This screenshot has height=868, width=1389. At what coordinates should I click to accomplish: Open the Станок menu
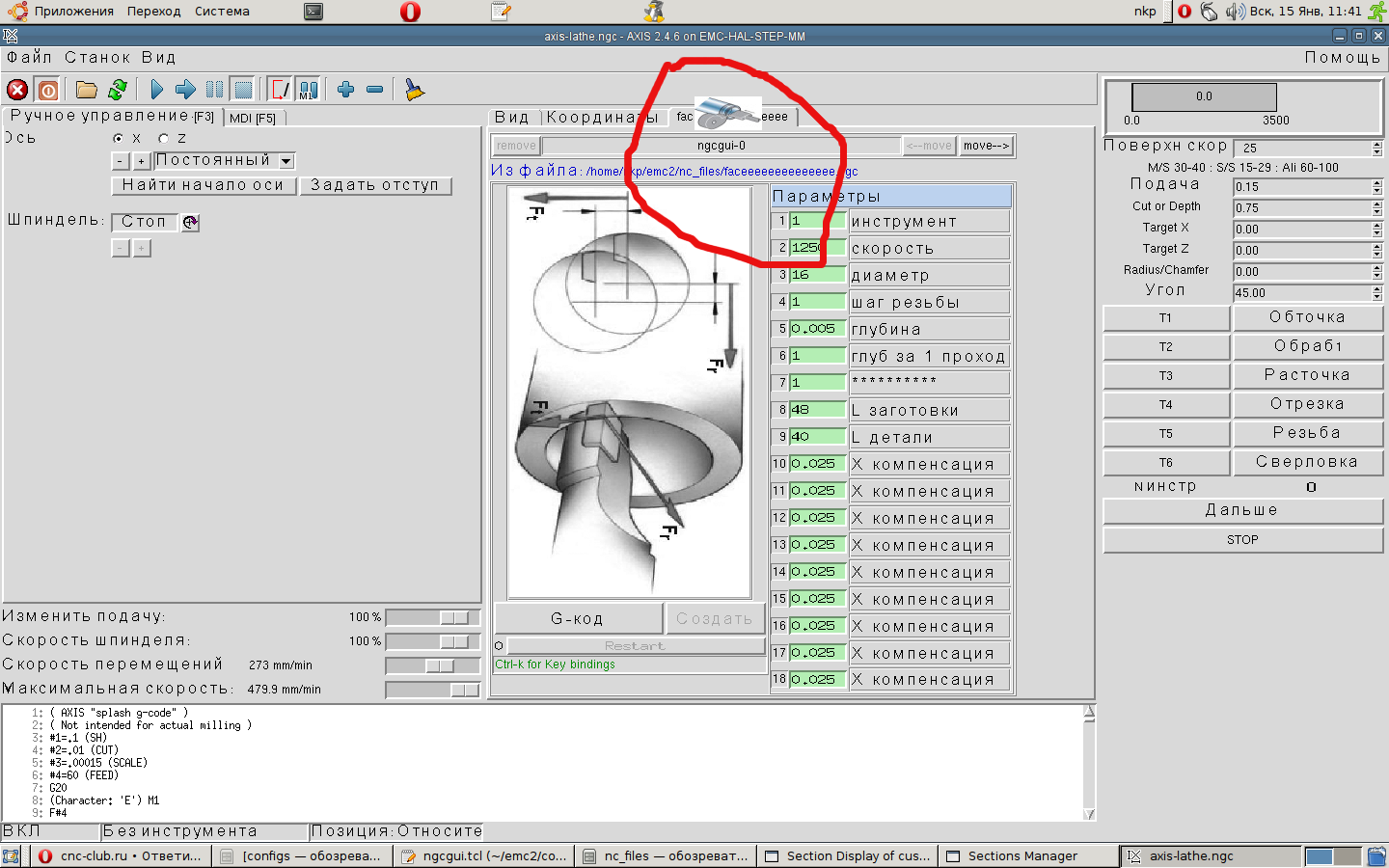(97, 58)
